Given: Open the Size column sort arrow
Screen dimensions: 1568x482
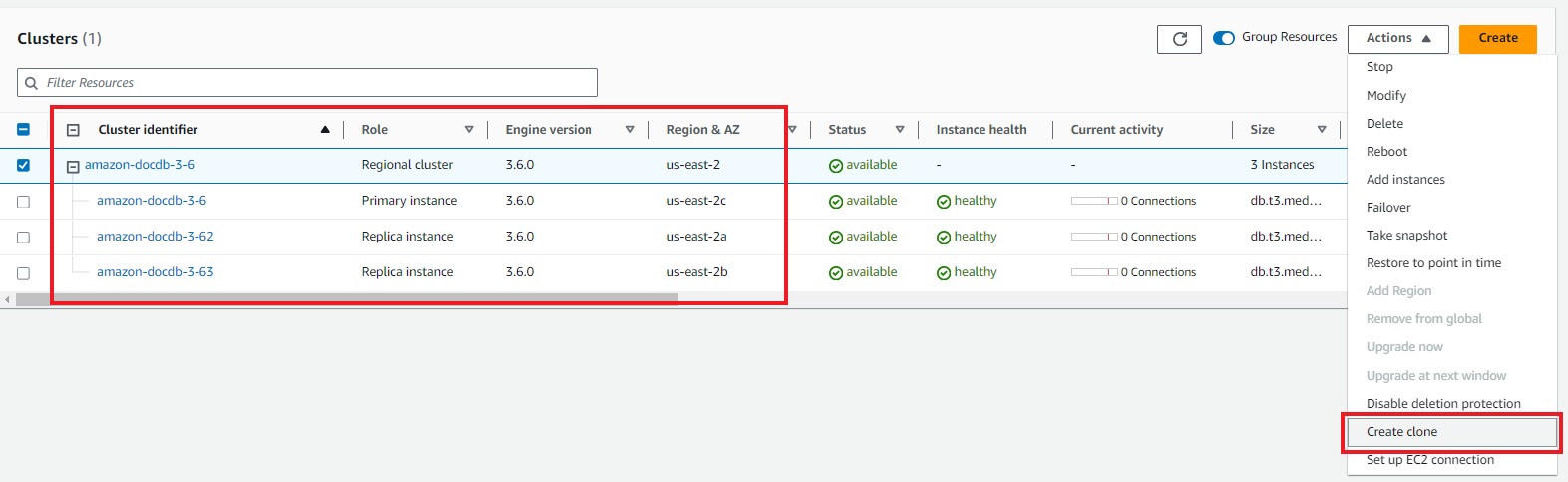Looking at the screenshot, I should click(x=1322, y=130).
